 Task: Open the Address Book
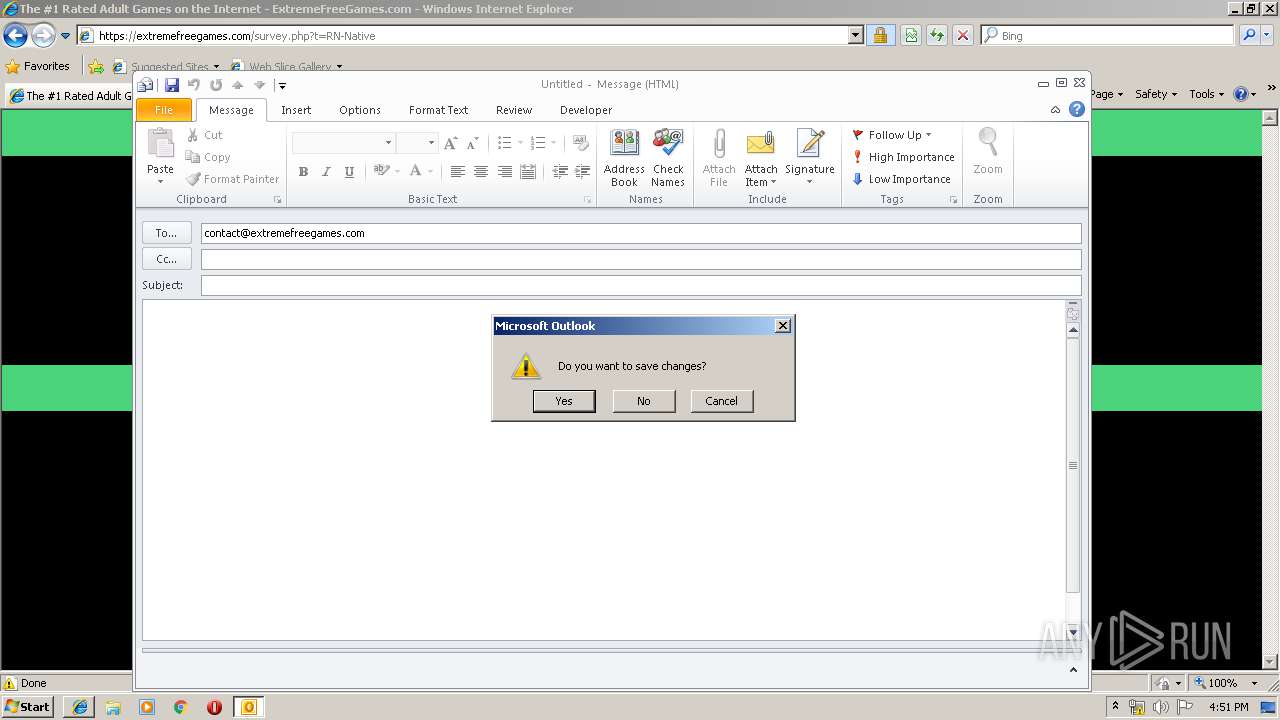[x=624, y=158]
